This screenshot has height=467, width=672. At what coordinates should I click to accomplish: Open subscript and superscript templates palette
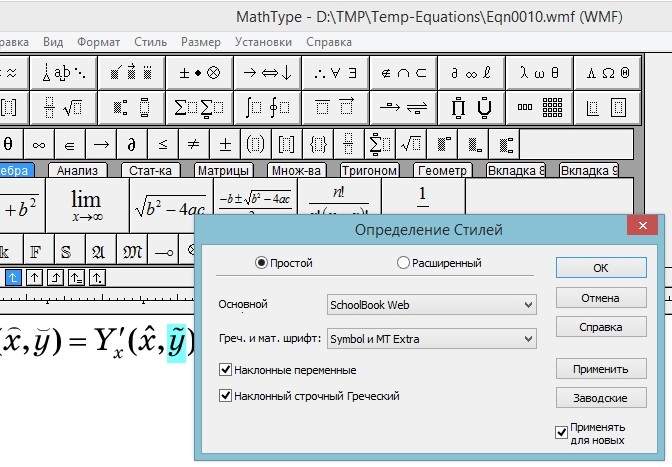point(131,107)
